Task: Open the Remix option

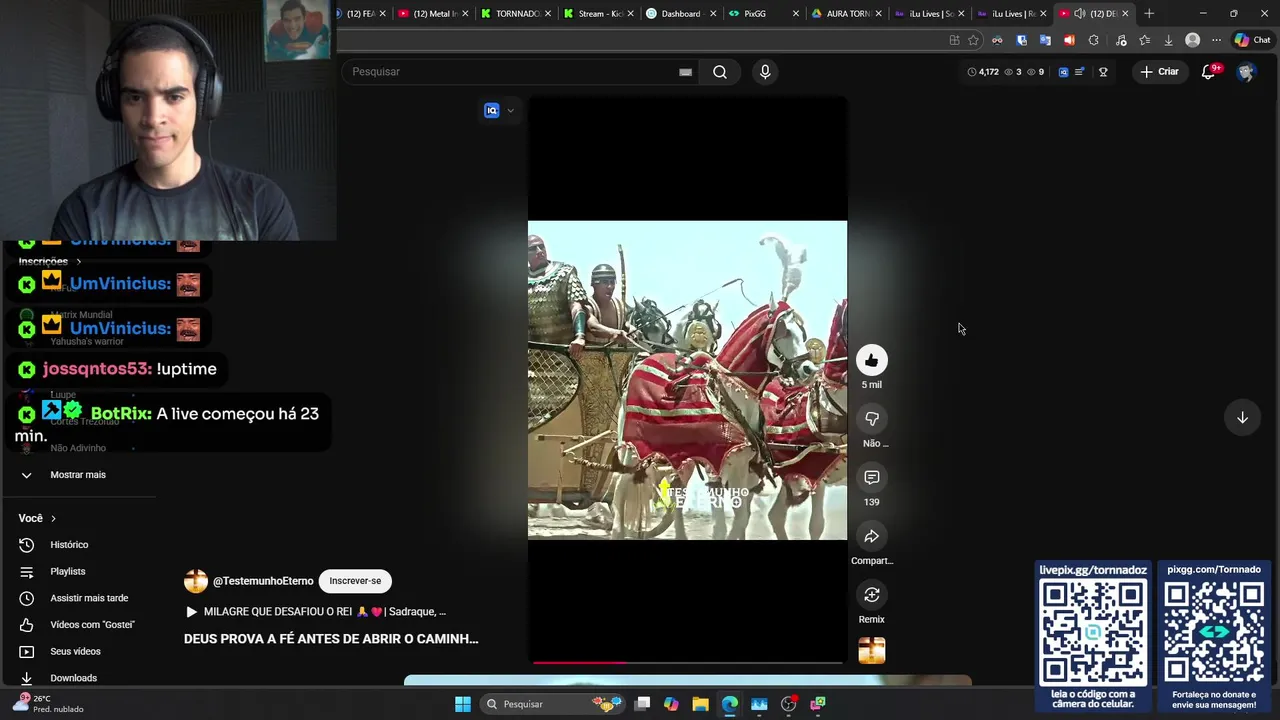Action: point(872,595)
